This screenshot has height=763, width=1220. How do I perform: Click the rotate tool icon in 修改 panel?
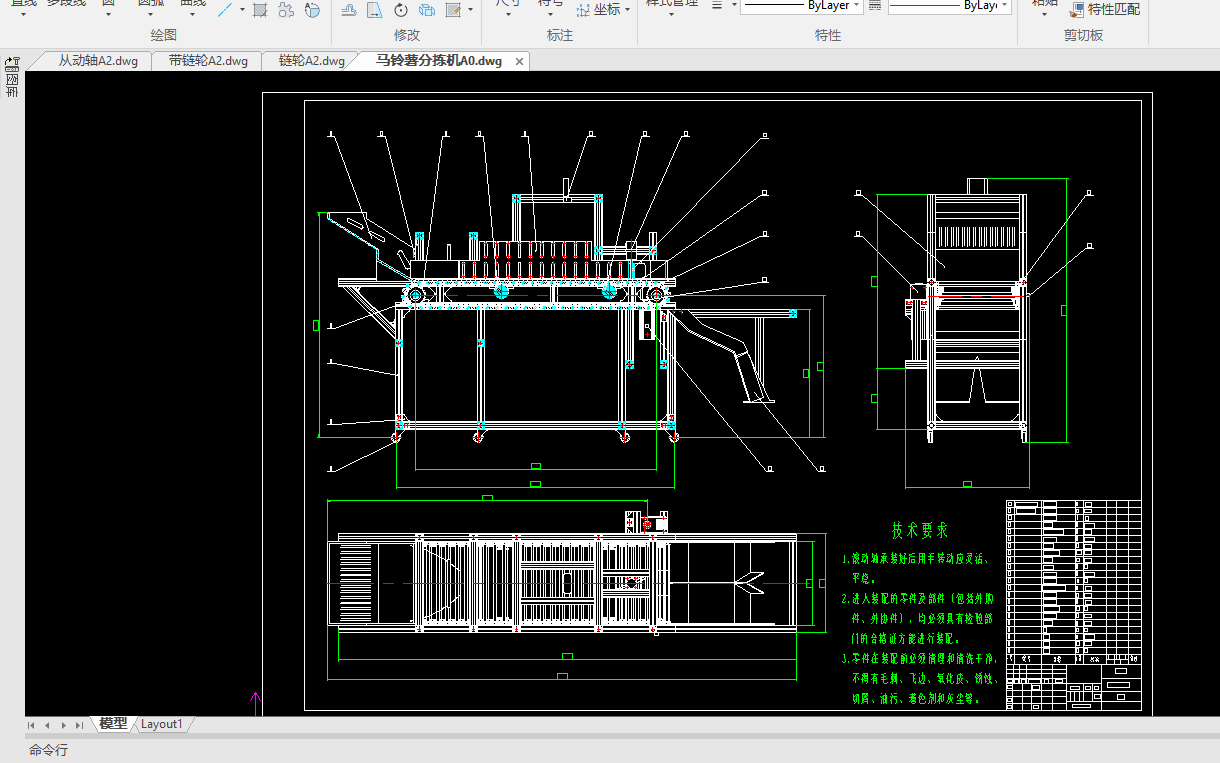[401, 10]
